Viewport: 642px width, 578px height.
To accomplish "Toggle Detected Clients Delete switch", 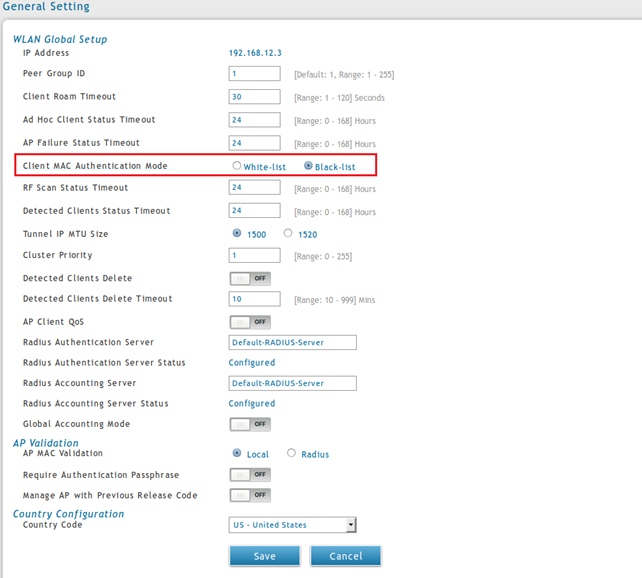I will coord(250,279).
